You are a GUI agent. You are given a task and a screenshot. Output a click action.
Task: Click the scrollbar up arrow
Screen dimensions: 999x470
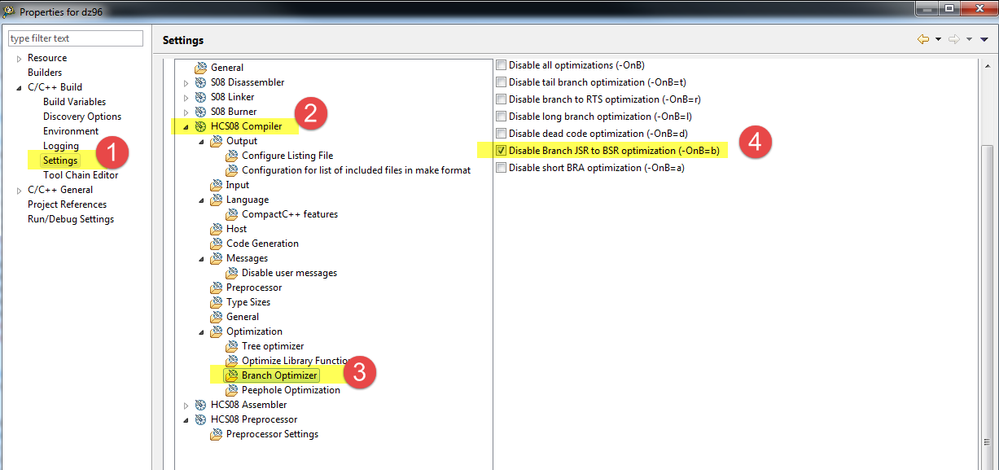[x=988, y=66]
